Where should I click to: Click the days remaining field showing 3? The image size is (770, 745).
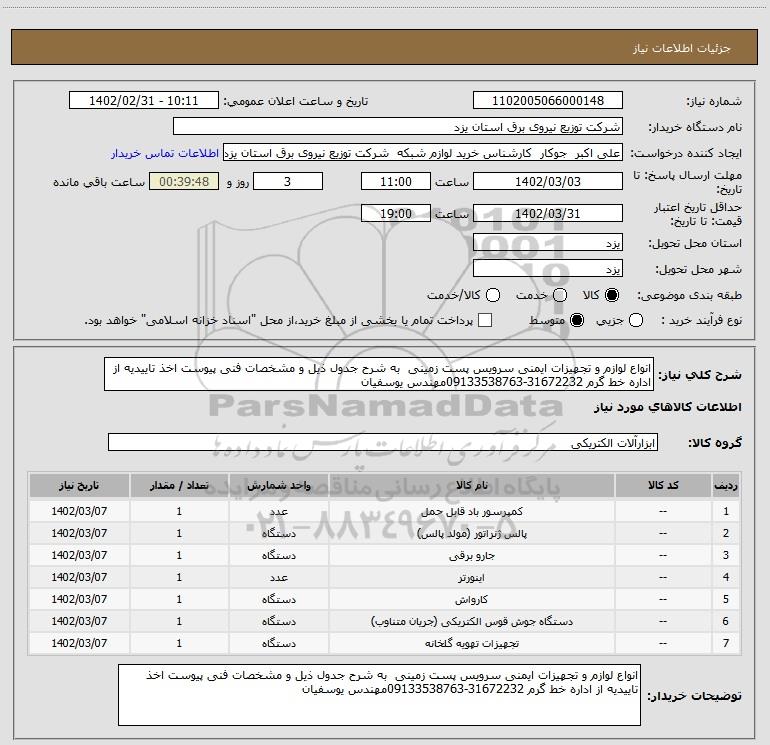288,182
